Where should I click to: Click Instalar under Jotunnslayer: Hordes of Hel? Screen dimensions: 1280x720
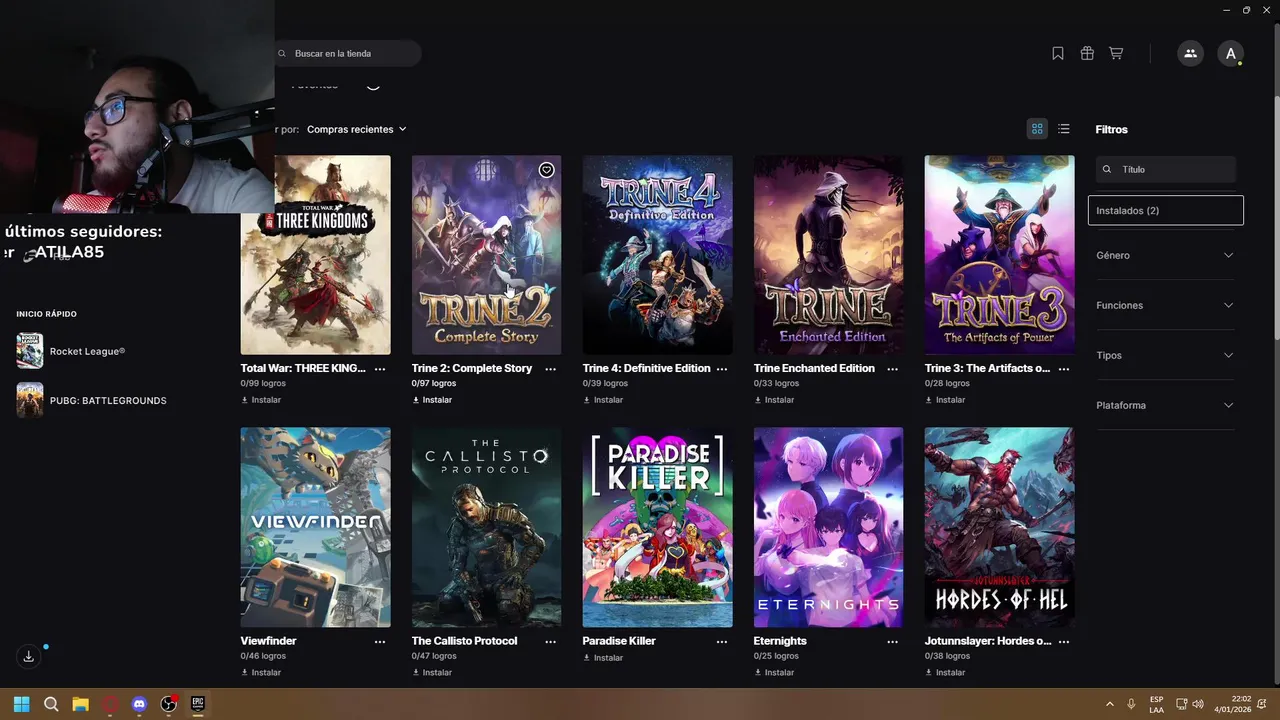(x=945, y=673)
